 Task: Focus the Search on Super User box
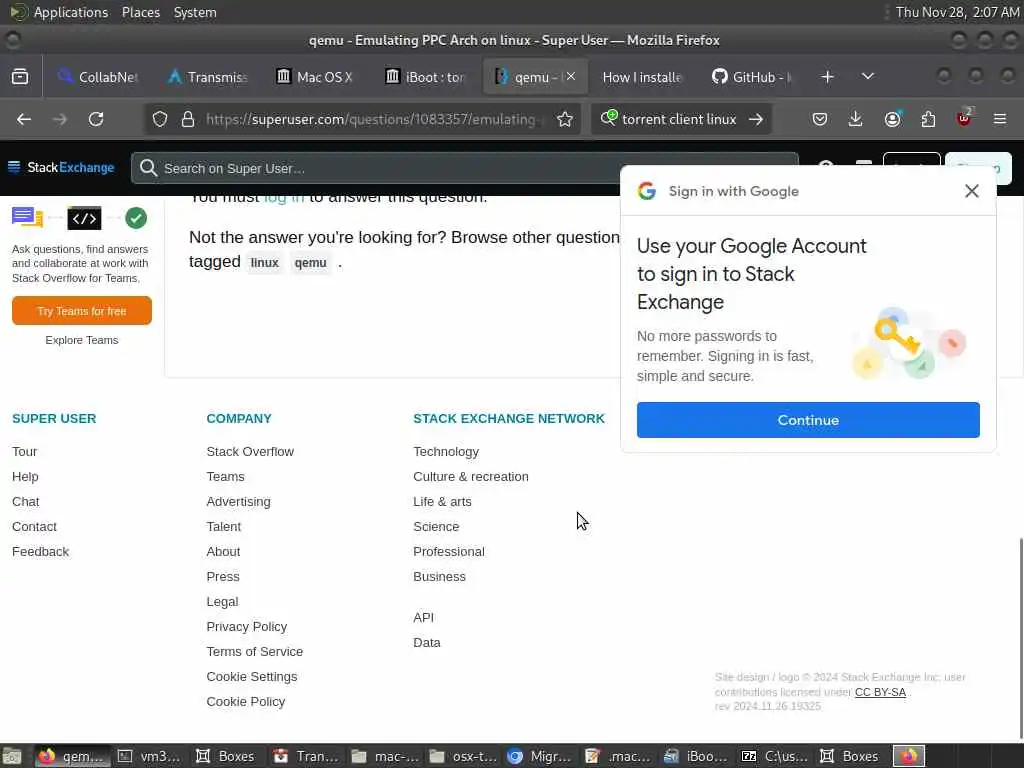[465, 168]
